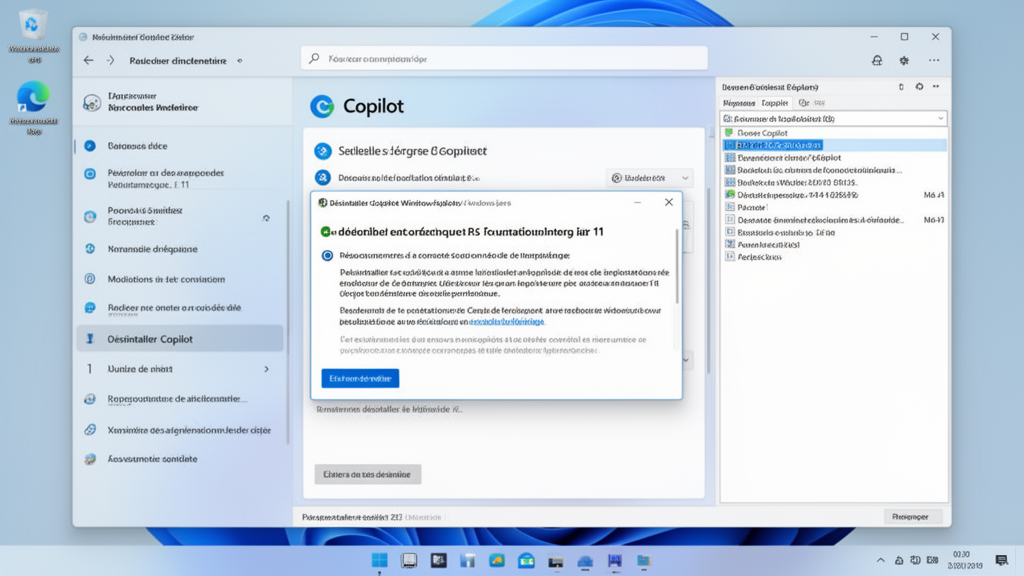Open the Windows Start menu

click(x=379, y=560)
